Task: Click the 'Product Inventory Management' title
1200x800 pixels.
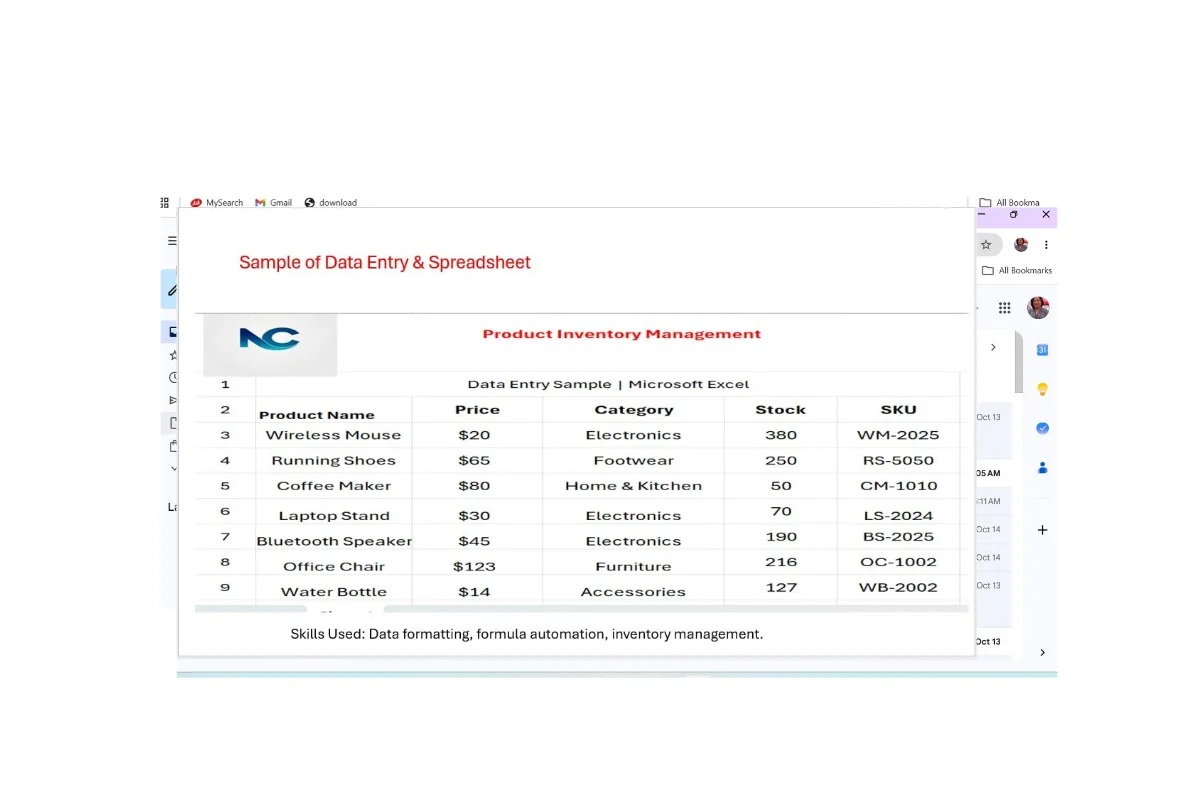Action: point(622,334)
